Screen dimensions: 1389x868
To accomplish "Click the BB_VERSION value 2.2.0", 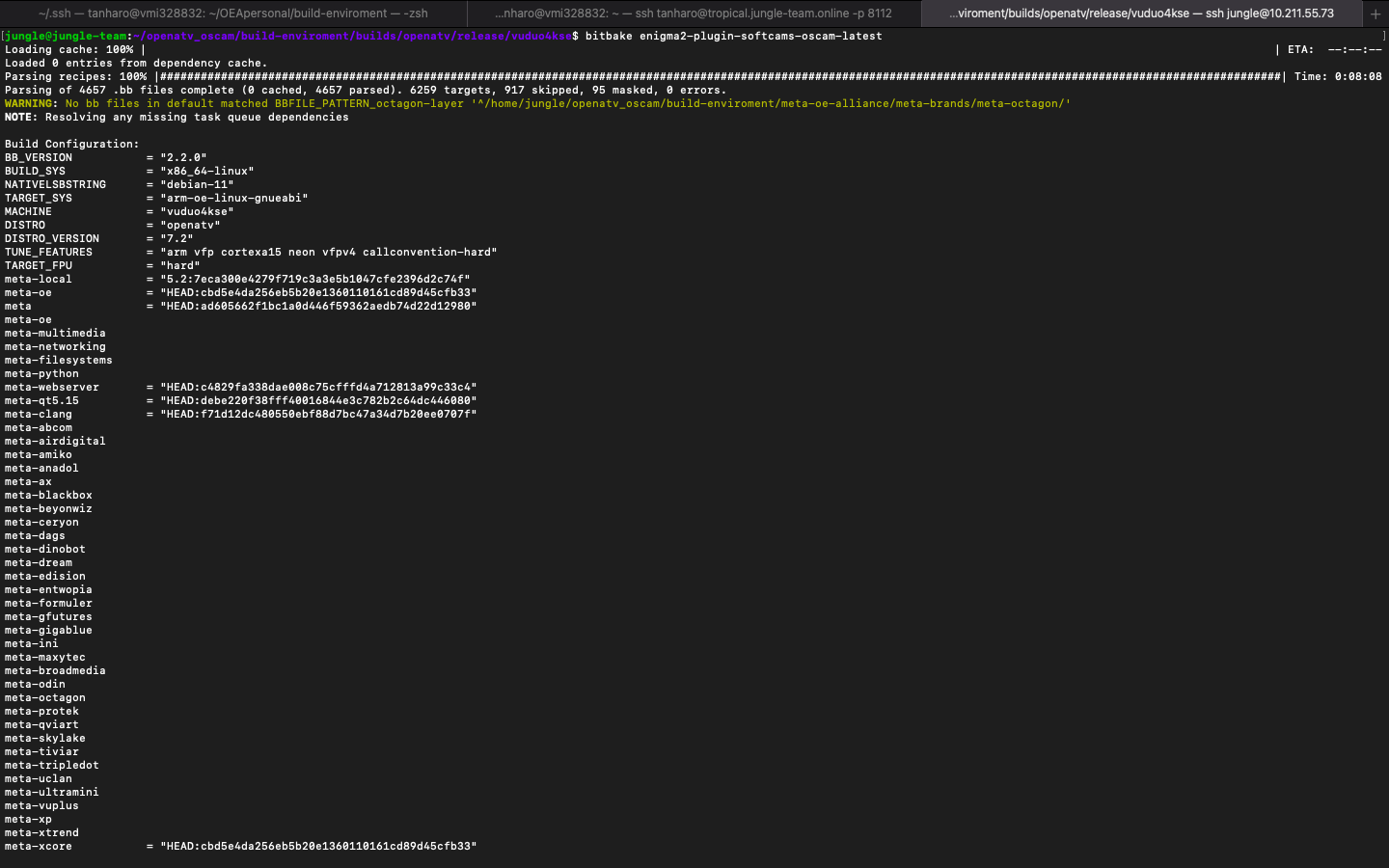I will click(x=183, y=157).
